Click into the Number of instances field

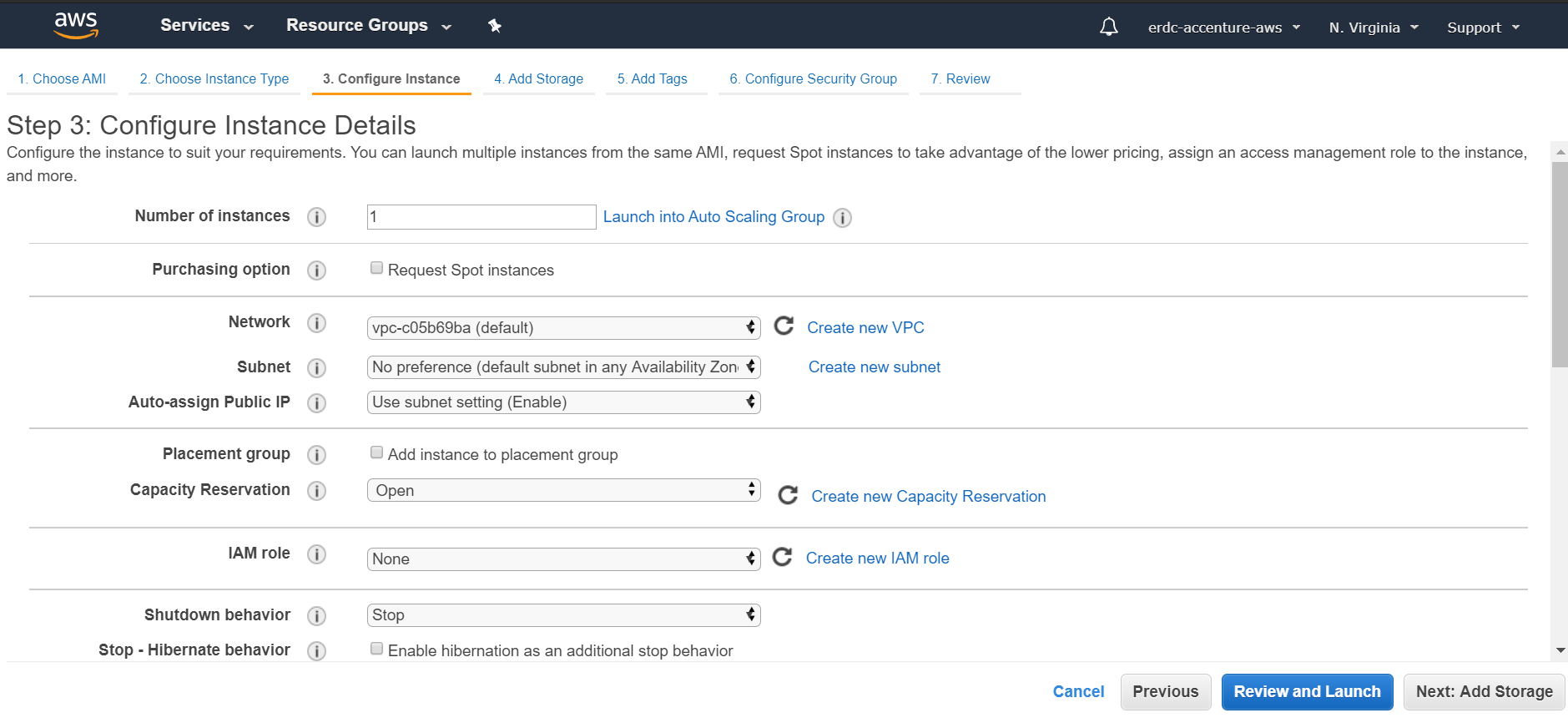coord(481,217)
